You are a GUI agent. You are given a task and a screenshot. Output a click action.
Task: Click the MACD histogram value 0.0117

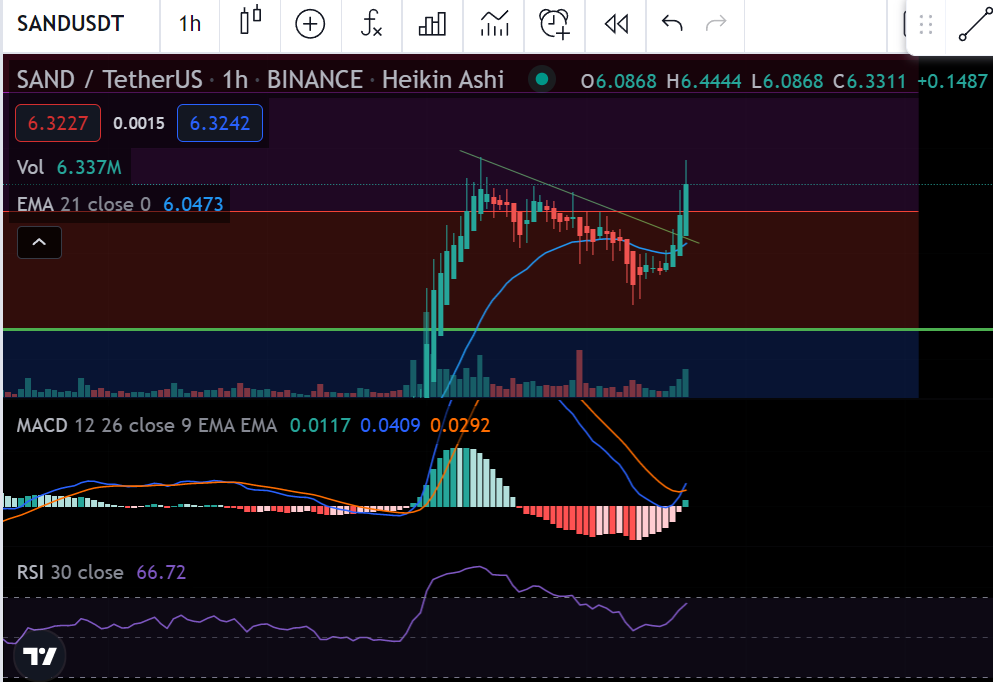(320, 425)
